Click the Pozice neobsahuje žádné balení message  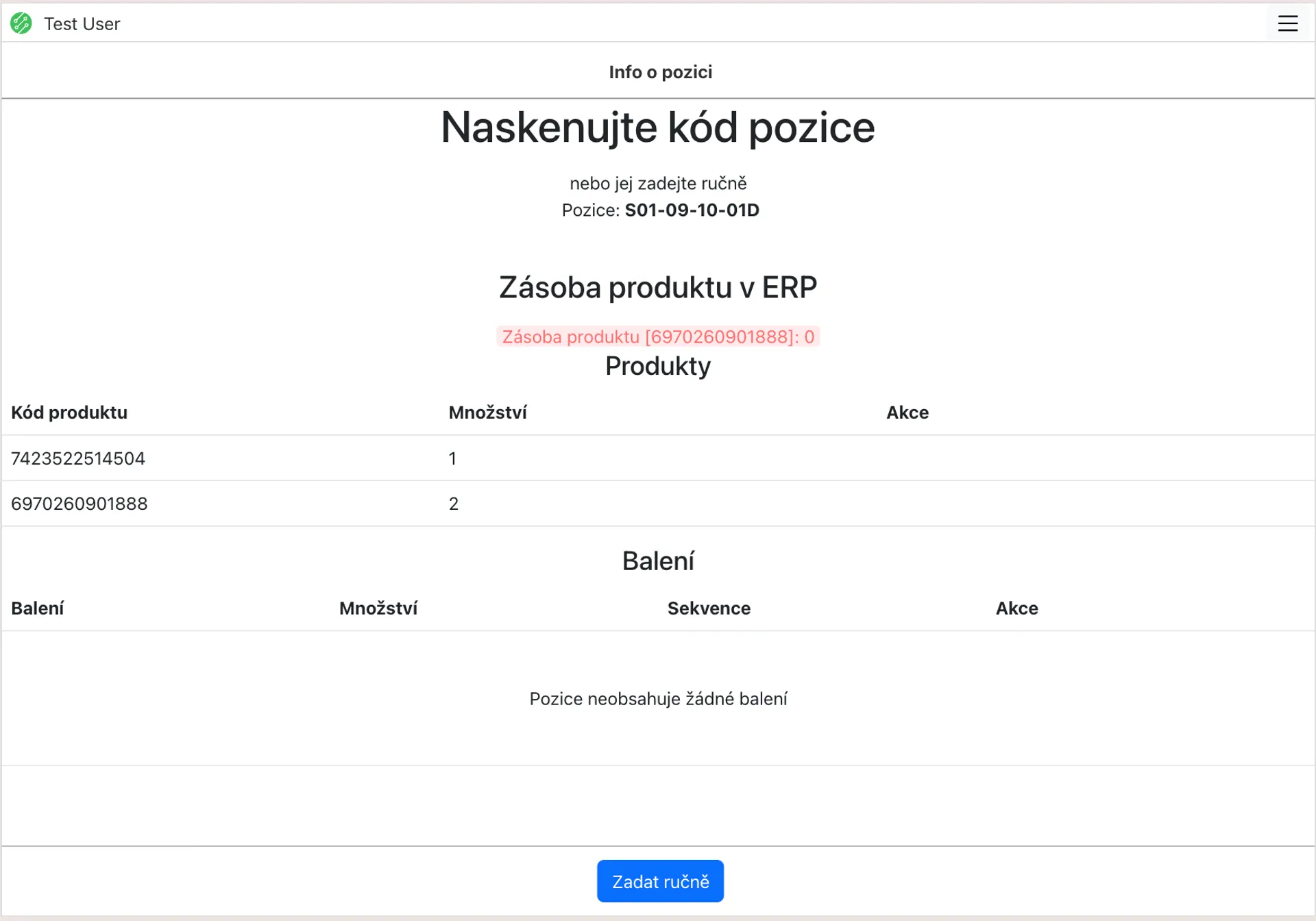(658, 698)
